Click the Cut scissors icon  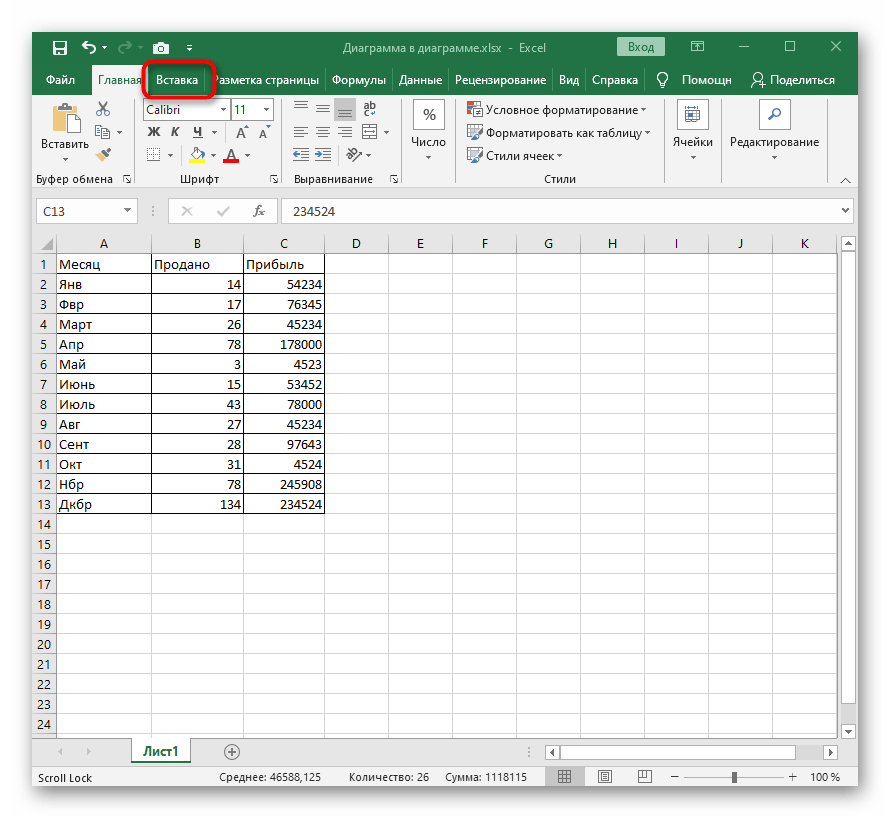pos(103,110)
